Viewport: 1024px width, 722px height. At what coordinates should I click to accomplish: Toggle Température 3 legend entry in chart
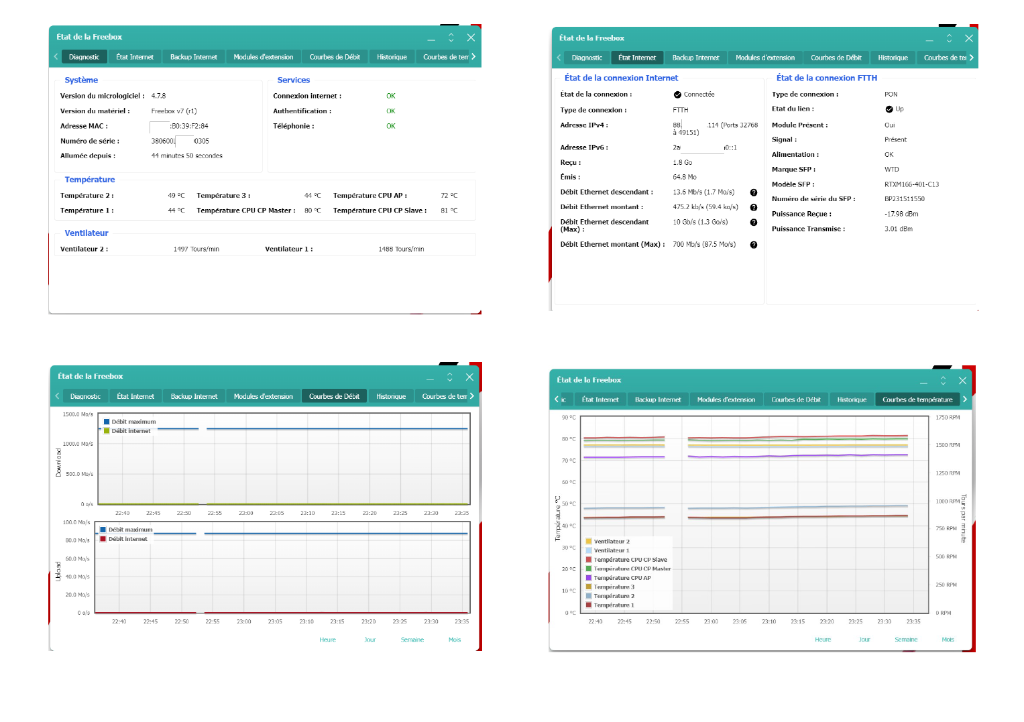click(610, 587)
